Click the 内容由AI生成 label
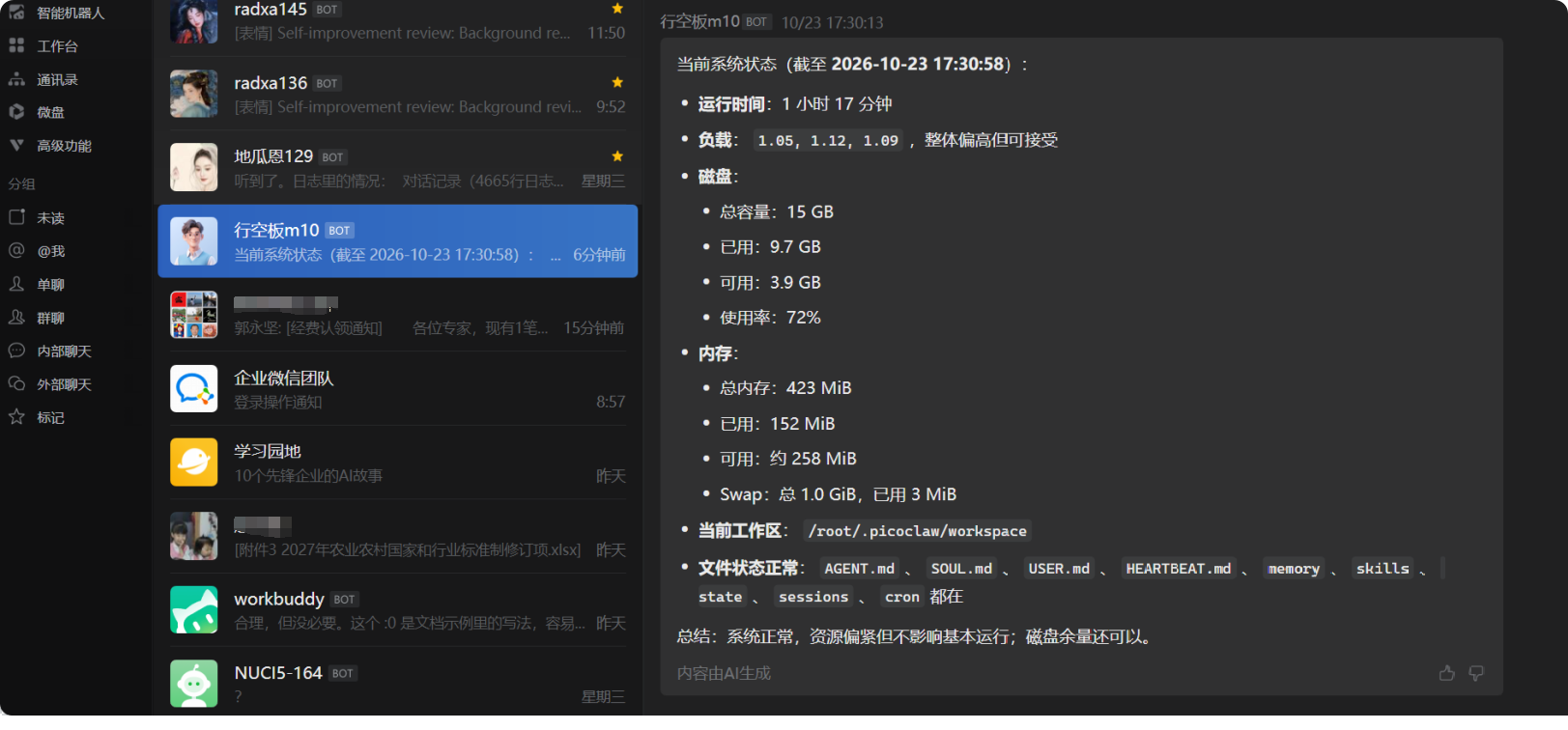The image size is (1568, 730). pyautogui.click(x=724, y=673)
